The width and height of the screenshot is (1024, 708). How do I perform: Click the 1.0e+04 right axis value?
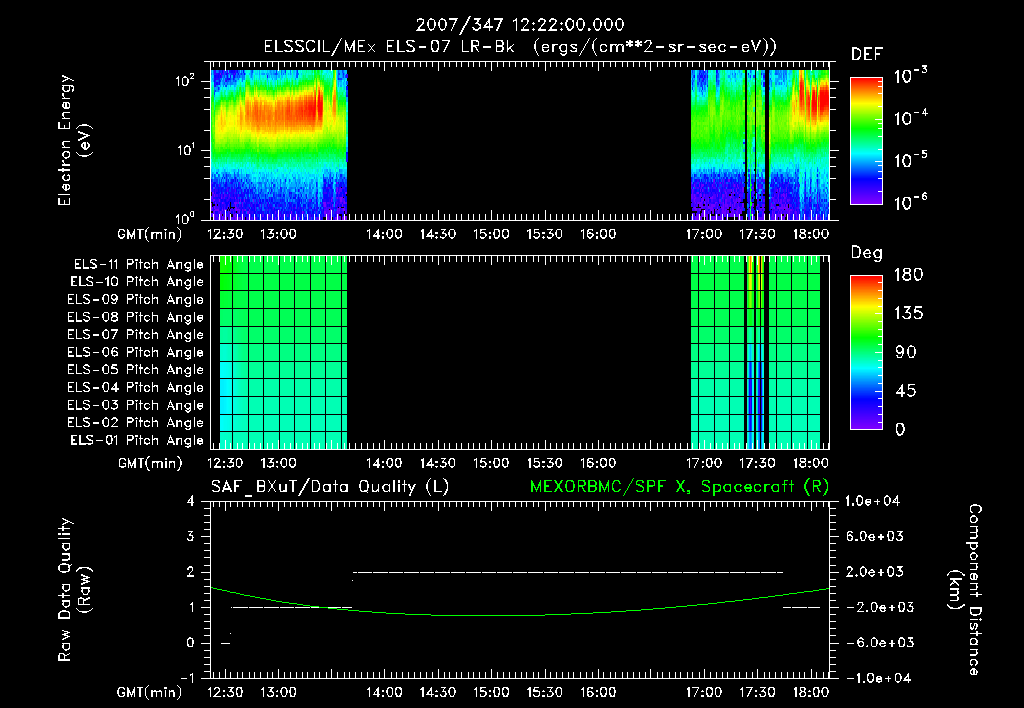[872, 501]
